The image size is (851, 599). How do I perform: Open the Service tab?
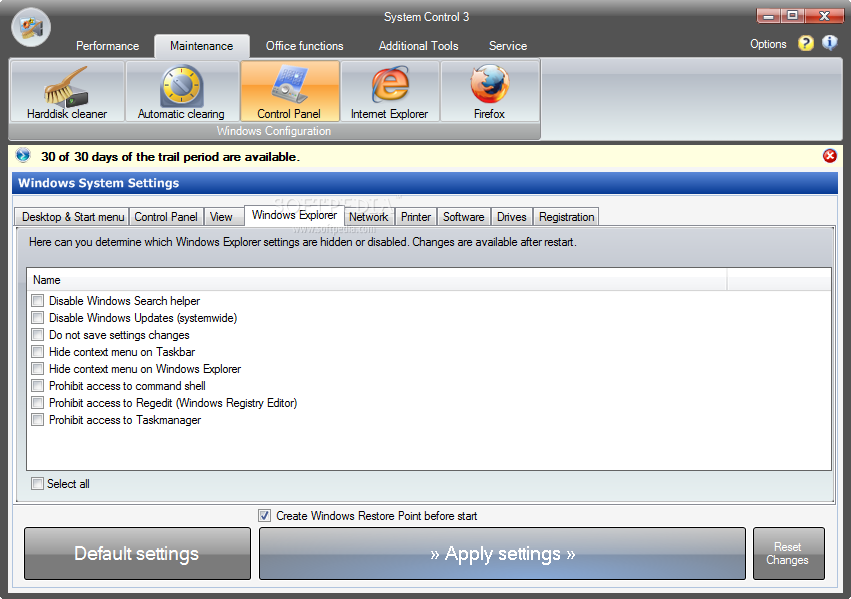tap(508, 46)
